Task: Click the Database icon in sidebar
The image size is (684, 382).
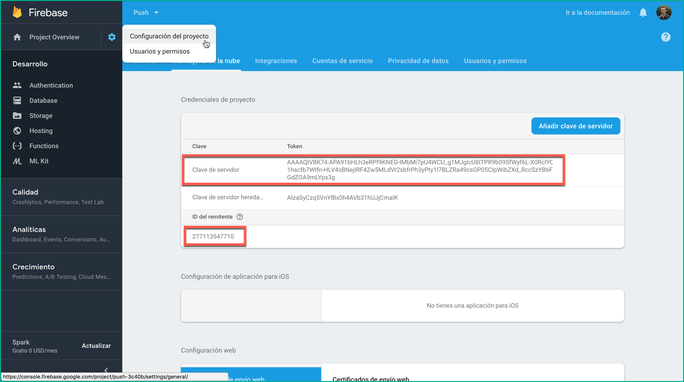Action: tap(17, 100)
